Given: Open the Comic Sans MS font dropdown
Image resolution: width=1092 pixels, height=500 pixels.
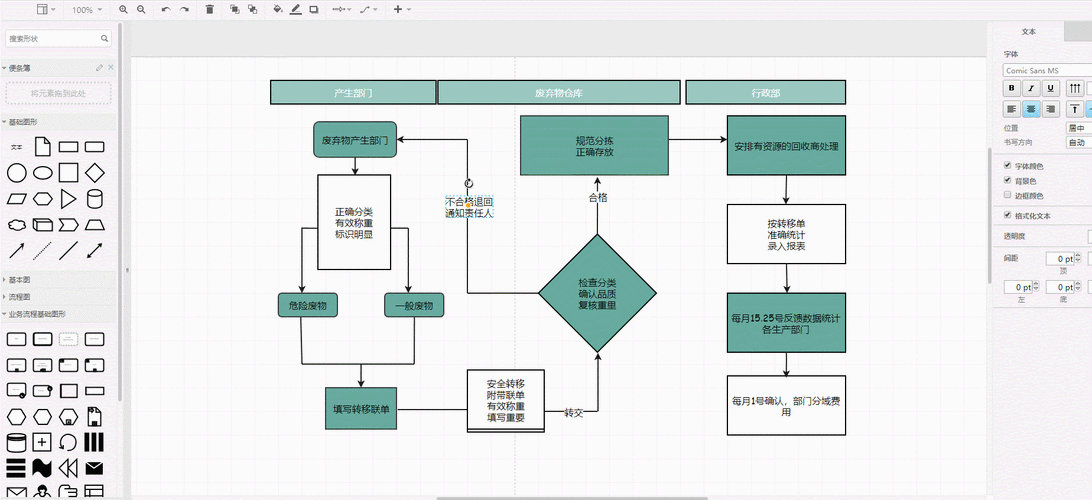Looking at the screenshot, I should (1046, 70).
